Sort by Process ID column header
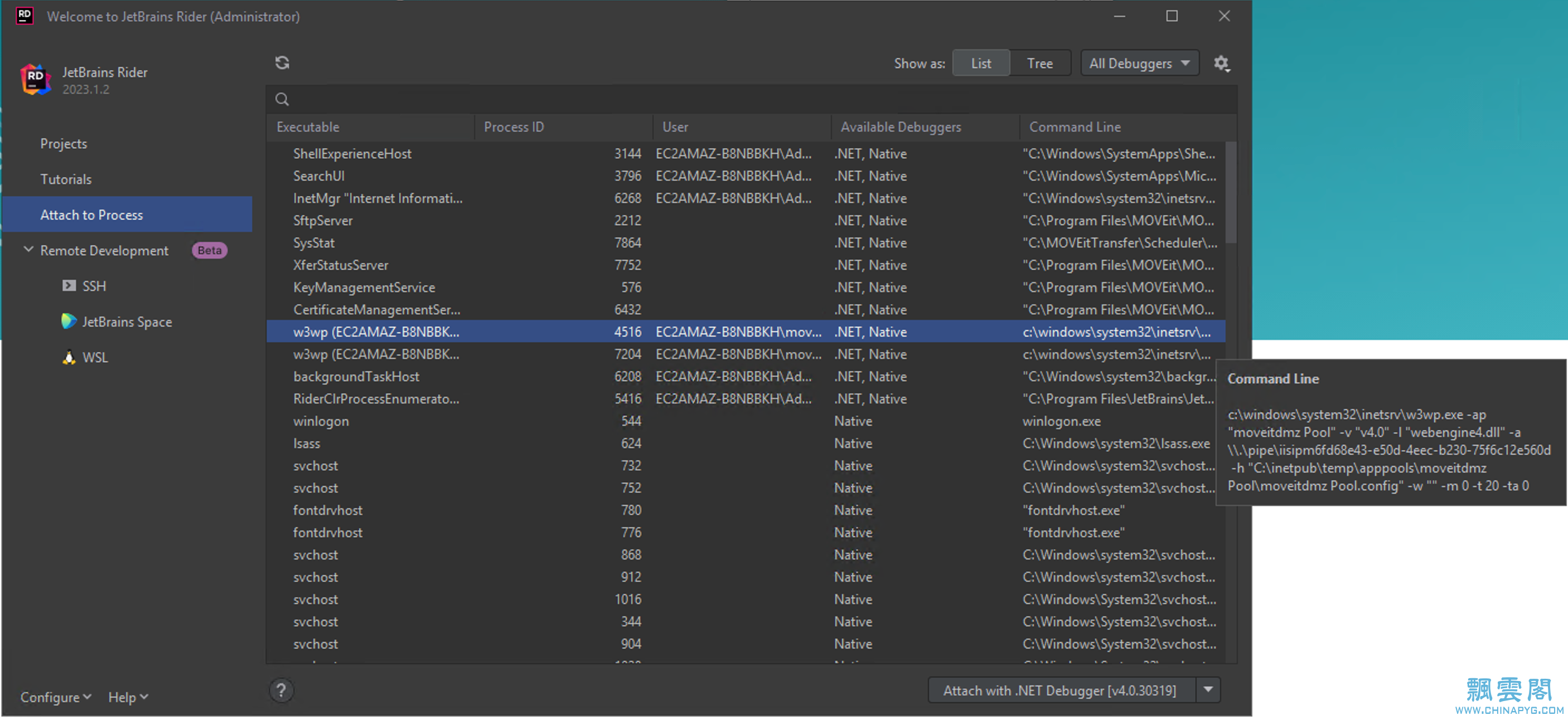The width and height of the screenshot is (1568, 720). click(564, 127)
